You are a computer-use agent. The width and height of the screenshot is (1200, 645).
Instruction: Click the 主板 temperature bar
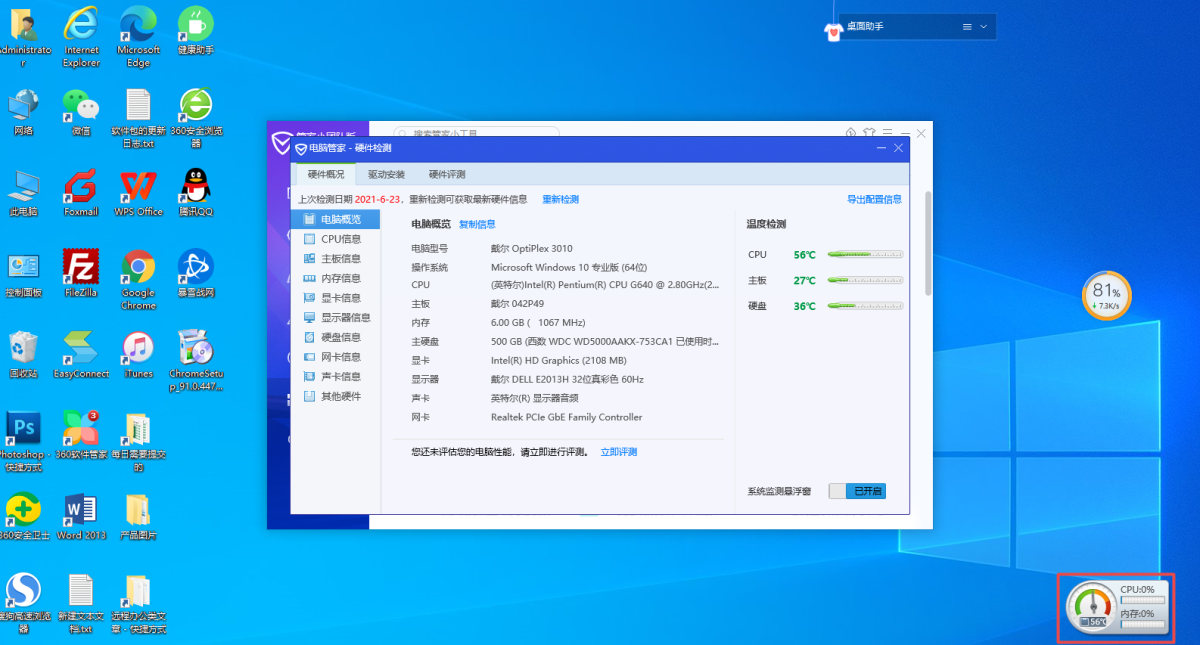[866, 281]
